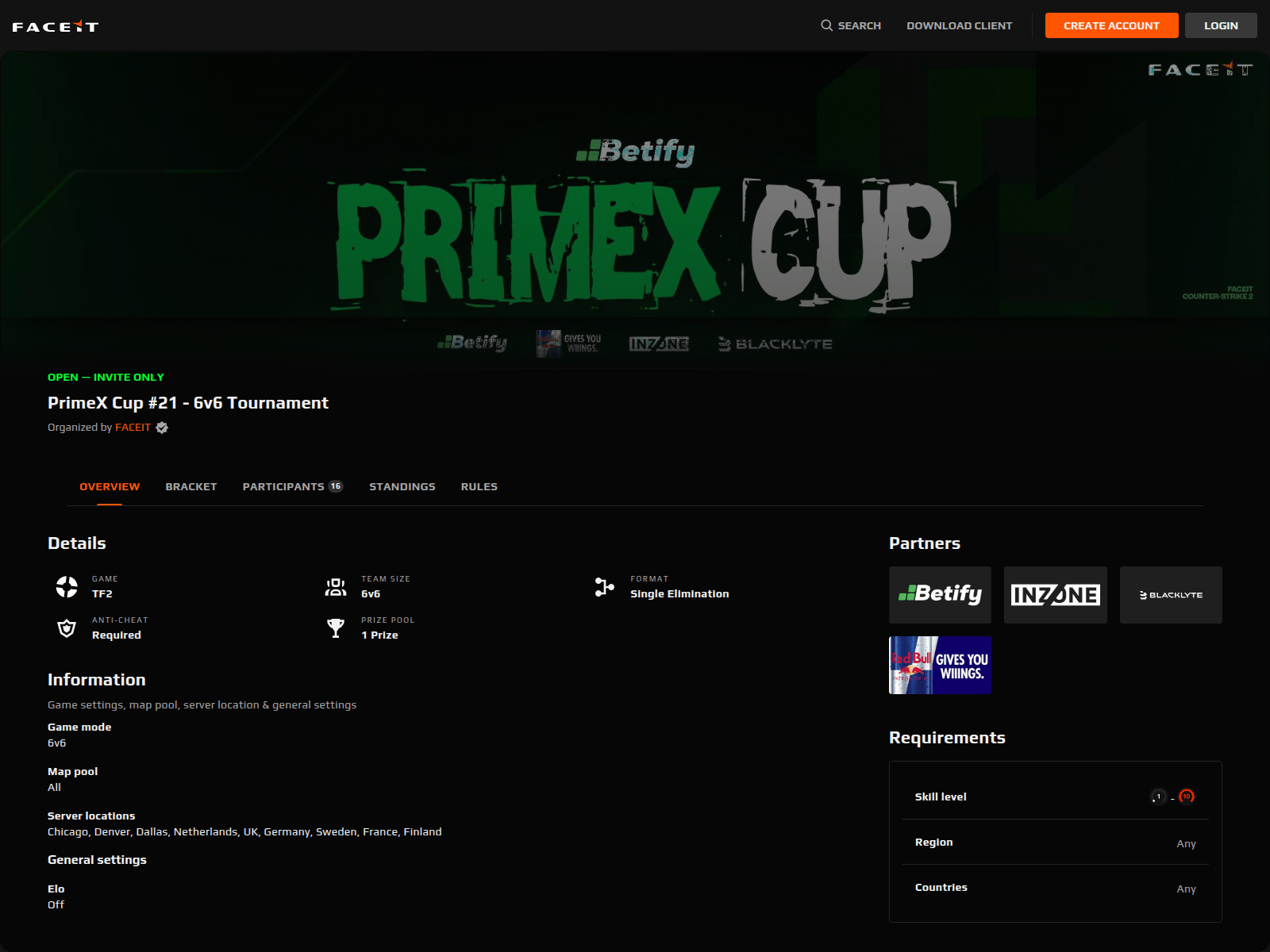Open the INZONE partner logo
Image resolution: width=1270 pixels, height=952 pixels.
click(x=1056, y=595)
